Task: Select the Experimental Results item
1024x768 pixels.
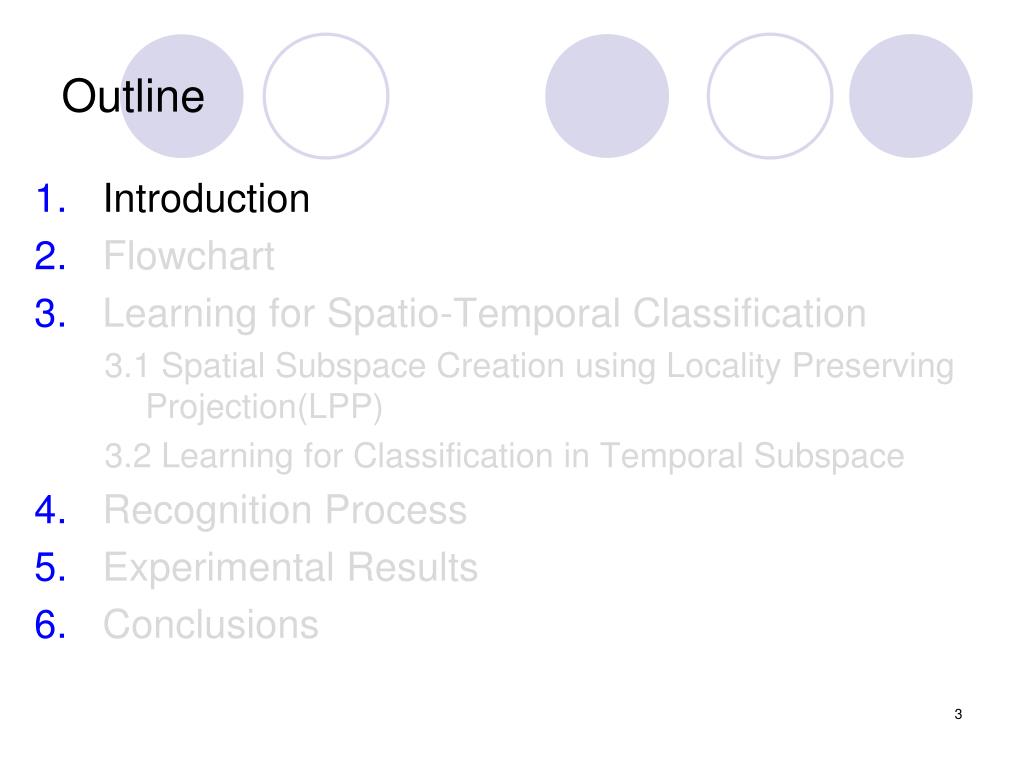Action: [291, 567]
